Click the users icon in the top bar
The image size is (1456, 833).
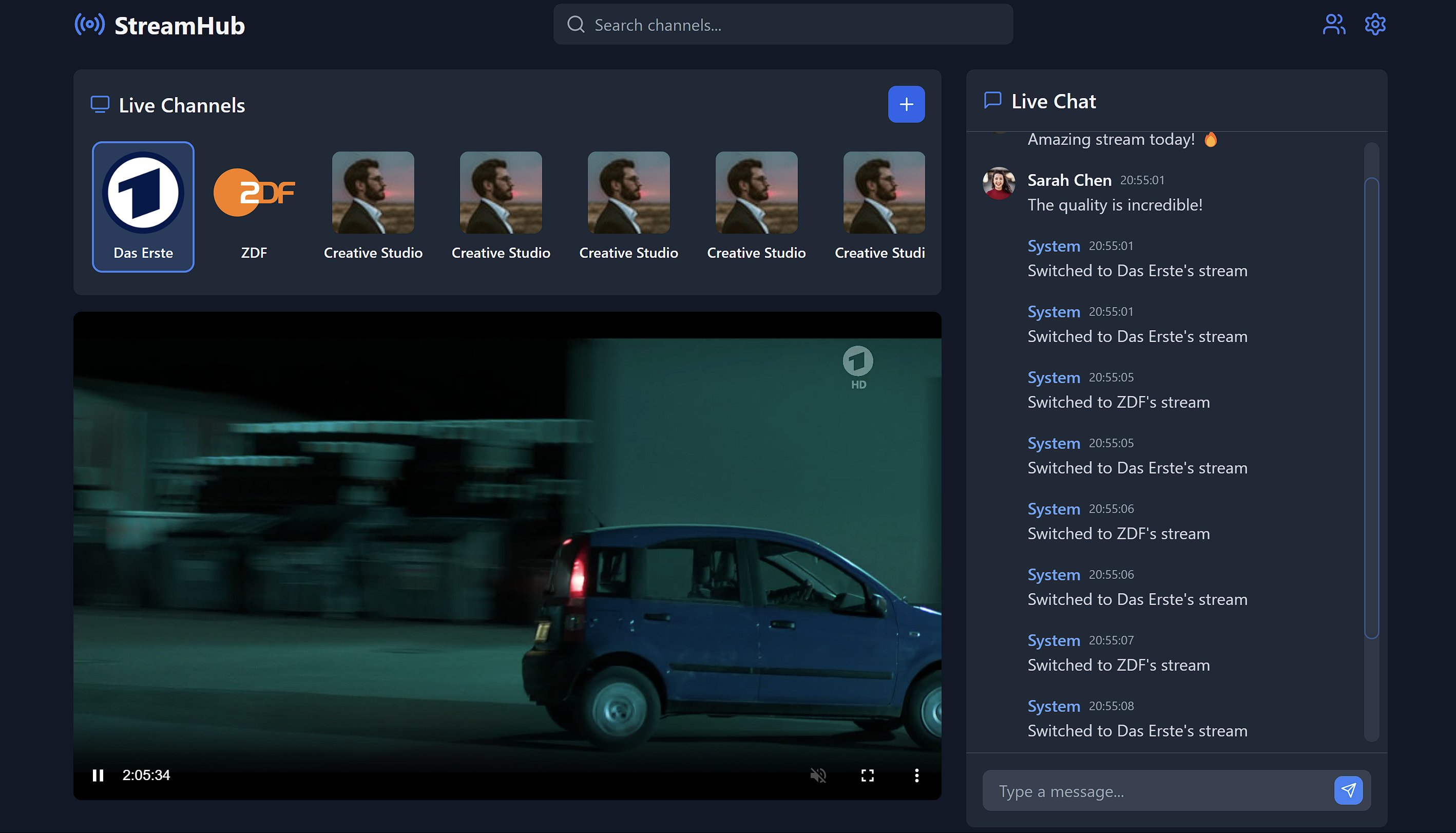click(1334, 24)
